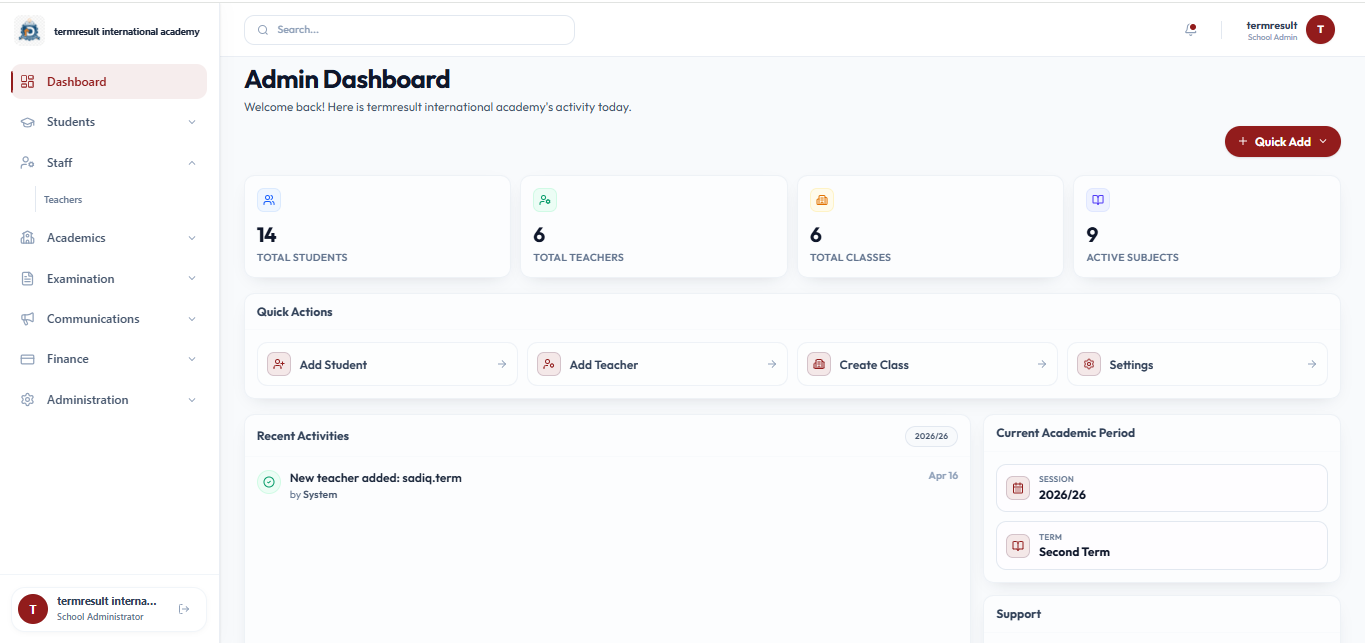Click the Total Teachers icon
1365x643 pixels.
(x=545, y=200)
